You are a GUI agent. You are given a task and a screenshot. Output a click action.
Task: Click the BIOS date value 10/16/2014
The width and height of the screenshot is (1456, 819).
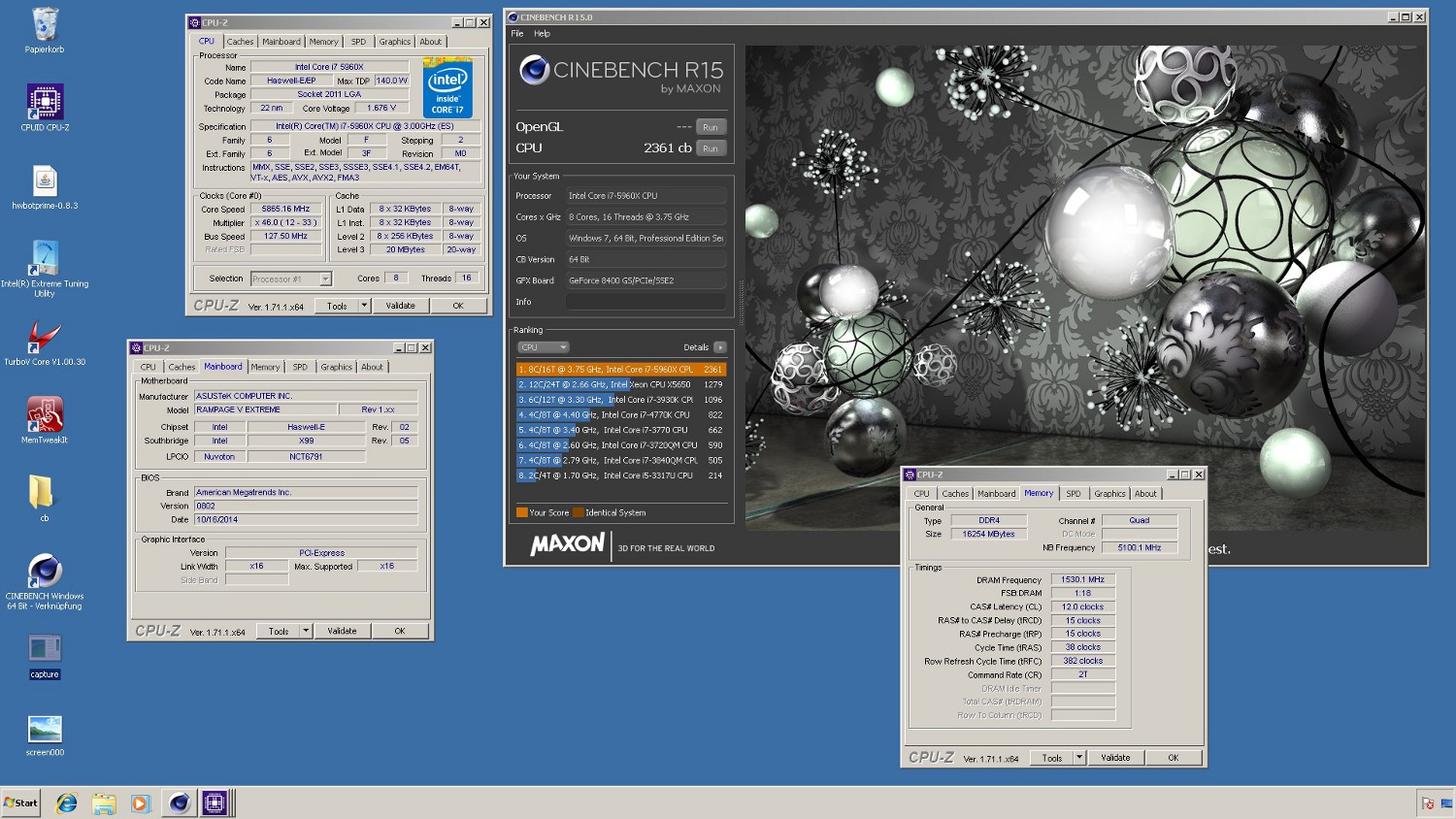coord(306,520)
